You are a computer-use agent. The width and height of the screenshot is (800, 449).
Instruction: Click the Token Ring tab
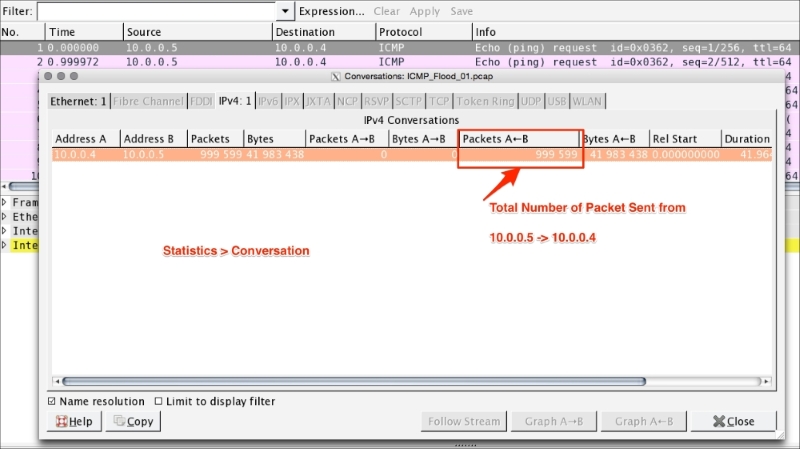coord(485,101)
